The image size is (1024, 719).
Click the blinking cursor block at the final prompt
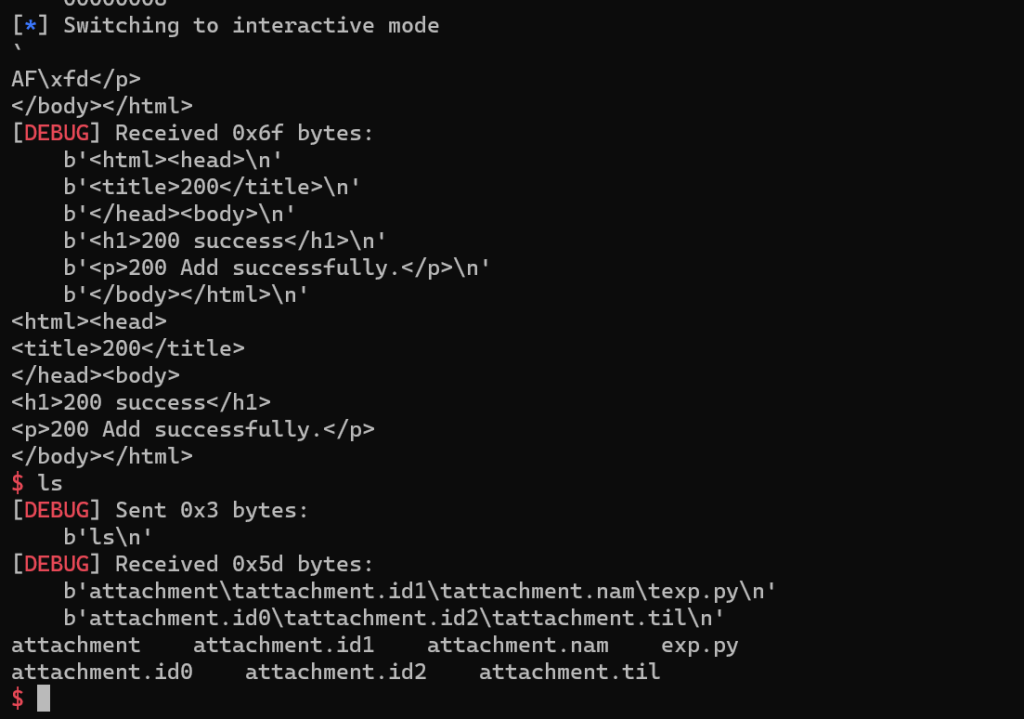43,698
